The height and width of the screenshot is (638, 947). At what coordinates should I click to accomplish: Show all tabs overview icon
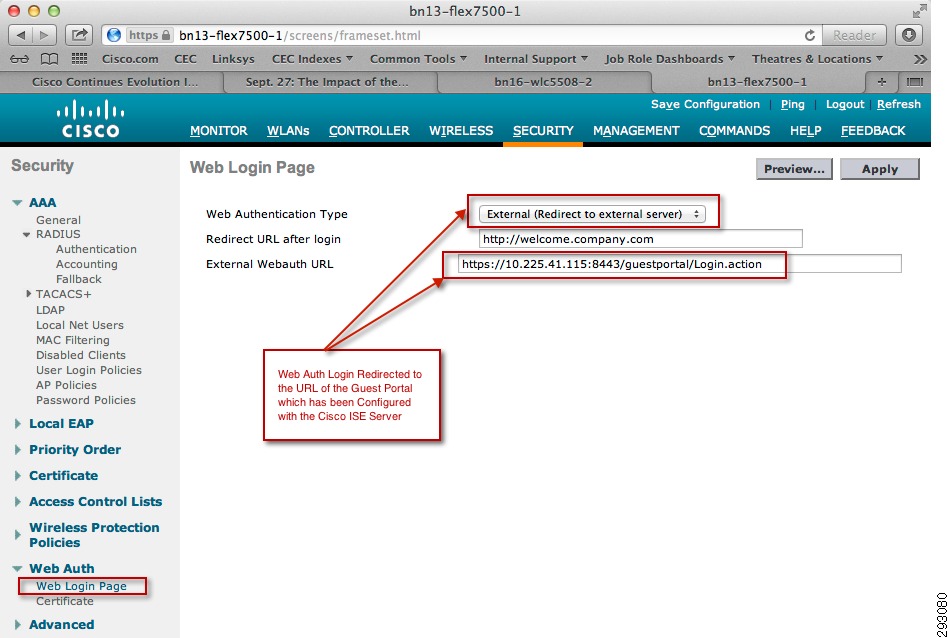[x=915, y=82]
